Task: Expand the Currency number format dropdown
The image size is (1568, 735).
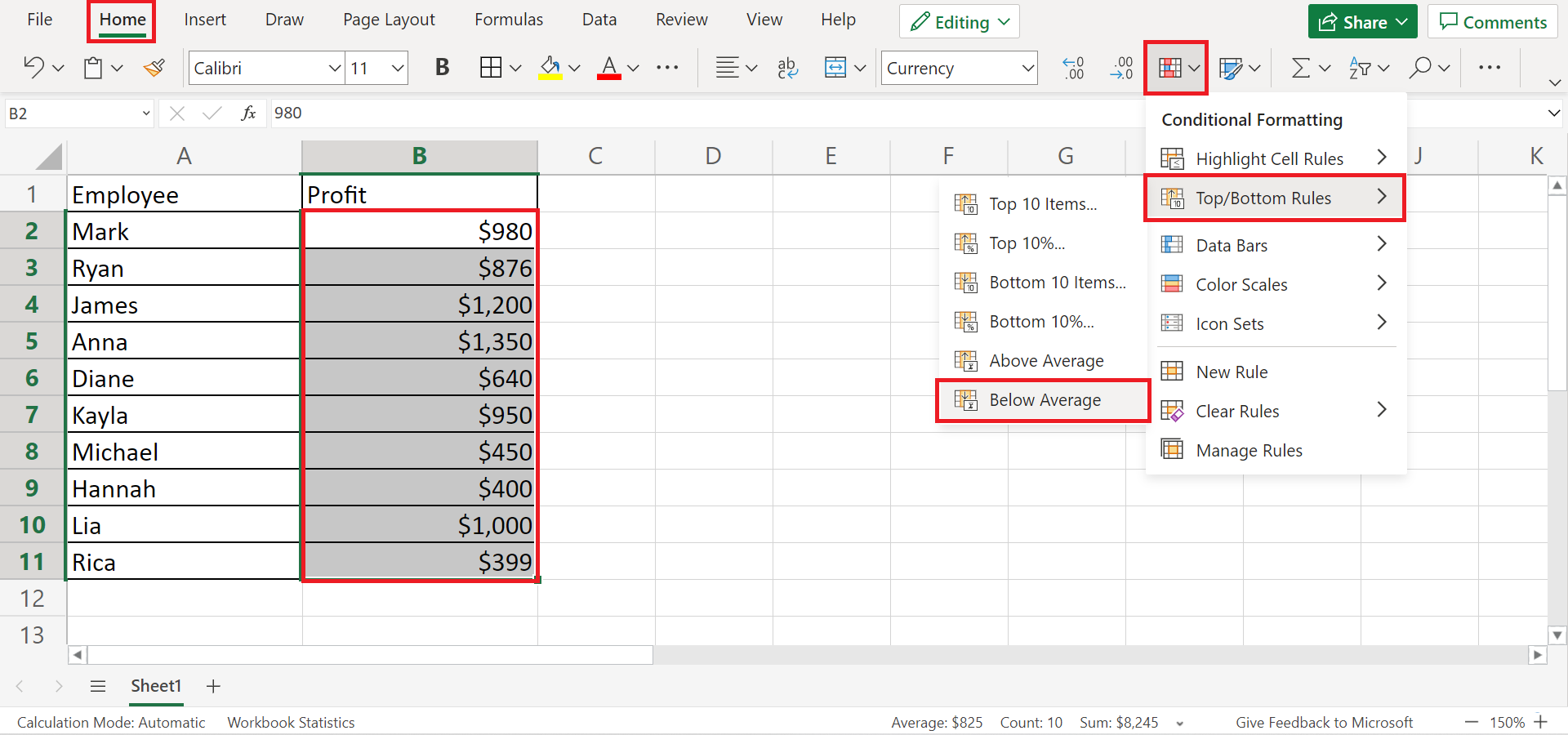Action: (1027, 68)
